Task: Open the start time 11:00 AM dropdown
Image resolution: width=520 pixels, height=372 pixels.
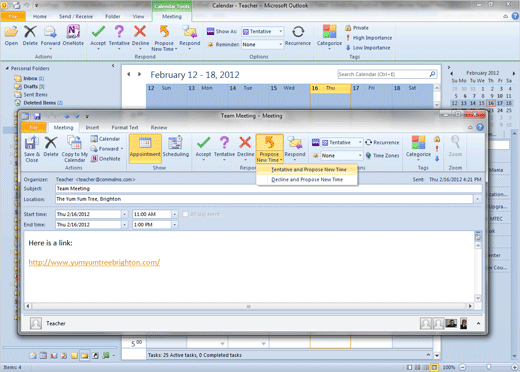Action: pyautogui.click(x=175, y=214)
